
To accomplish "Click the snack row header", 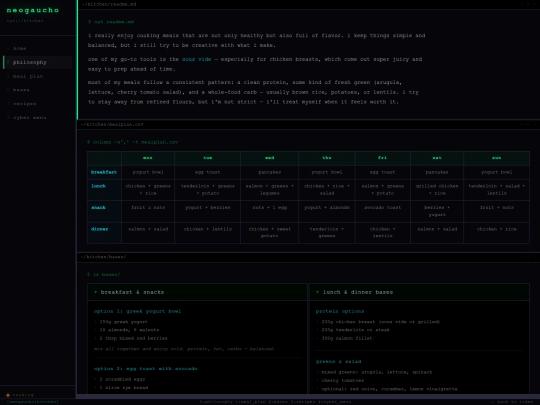I will 104,211.
